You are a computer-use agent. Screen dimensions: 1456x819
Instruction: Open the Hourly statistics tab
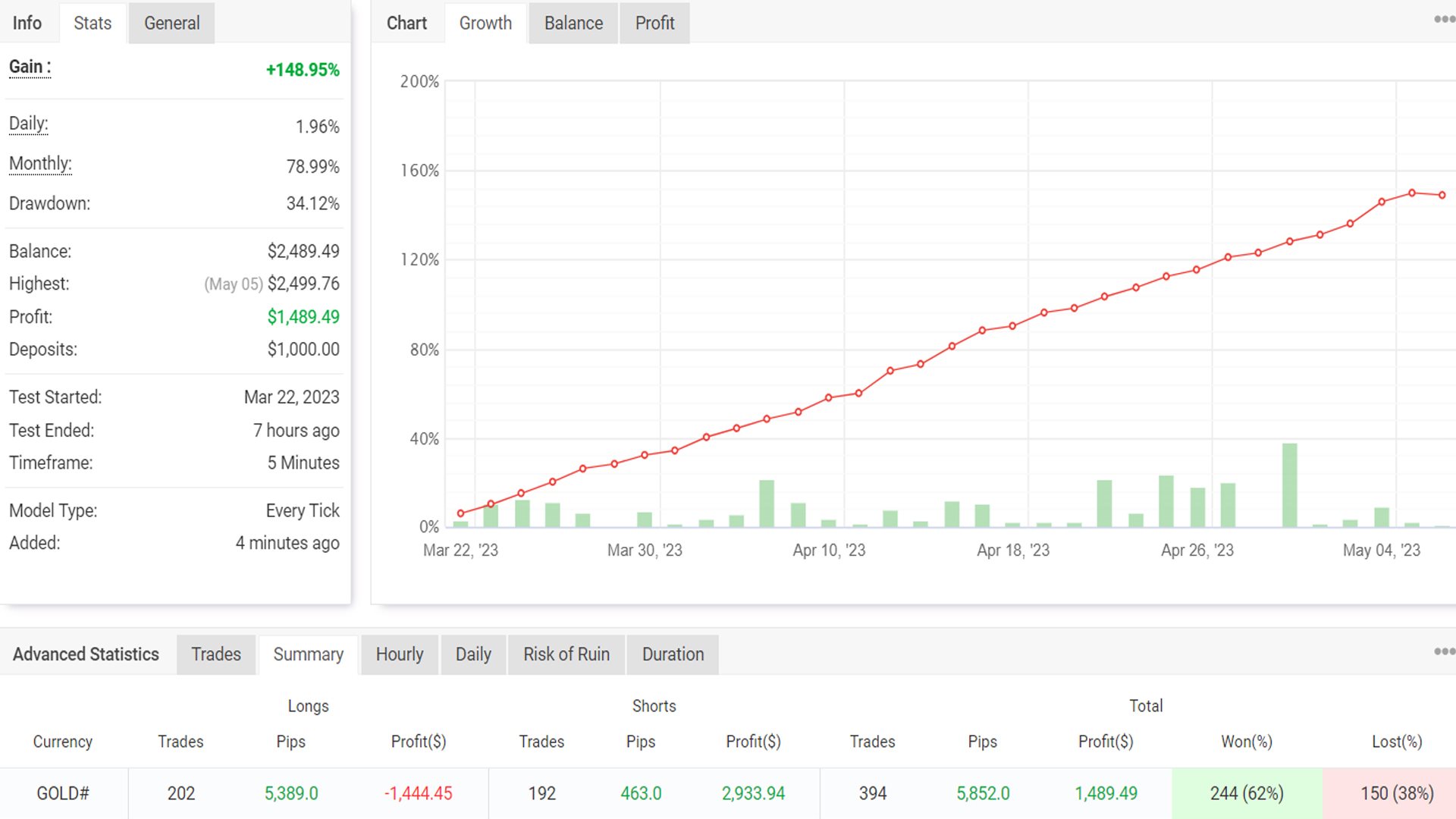(400, 654)
